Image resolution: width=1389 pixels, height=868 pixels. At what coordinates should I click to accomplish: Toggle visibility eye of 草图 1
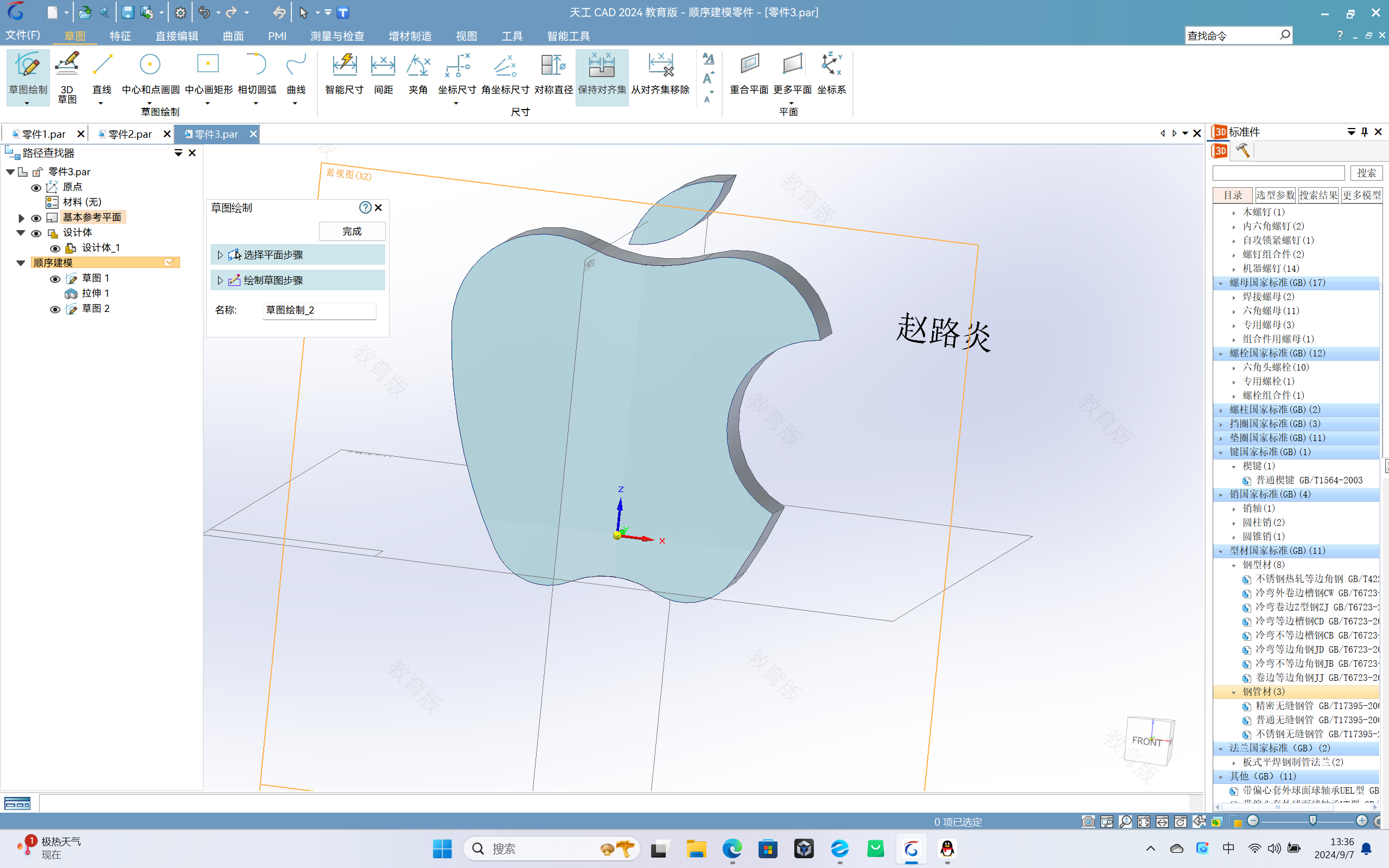55,279
